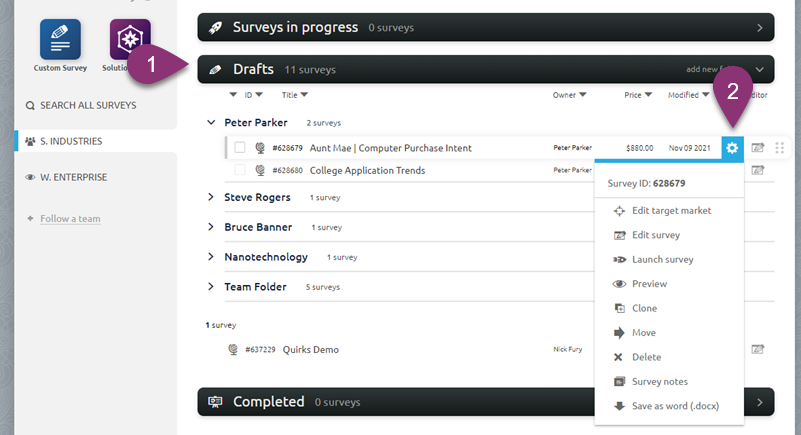Select Save as word (.docx) option
801x435 pixels.
675,406
